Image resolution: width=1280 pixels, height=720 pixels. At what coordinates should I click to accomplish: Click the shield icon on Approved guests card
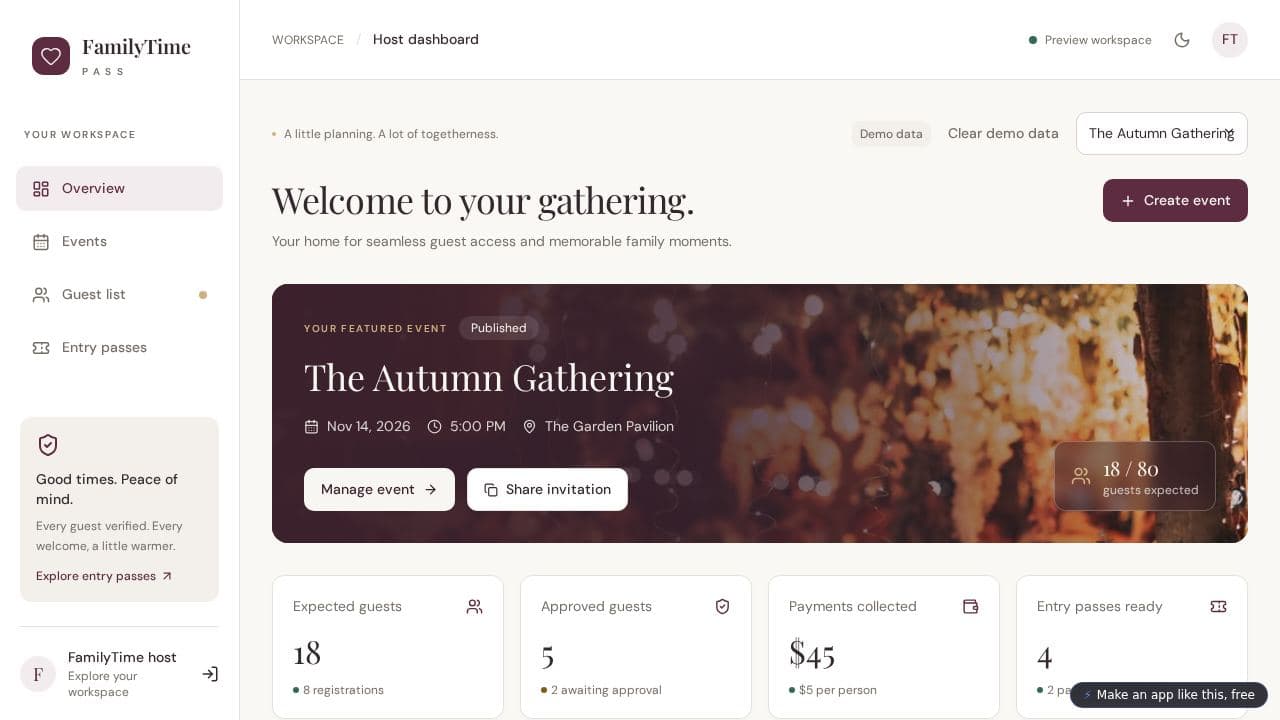(722, 606)
